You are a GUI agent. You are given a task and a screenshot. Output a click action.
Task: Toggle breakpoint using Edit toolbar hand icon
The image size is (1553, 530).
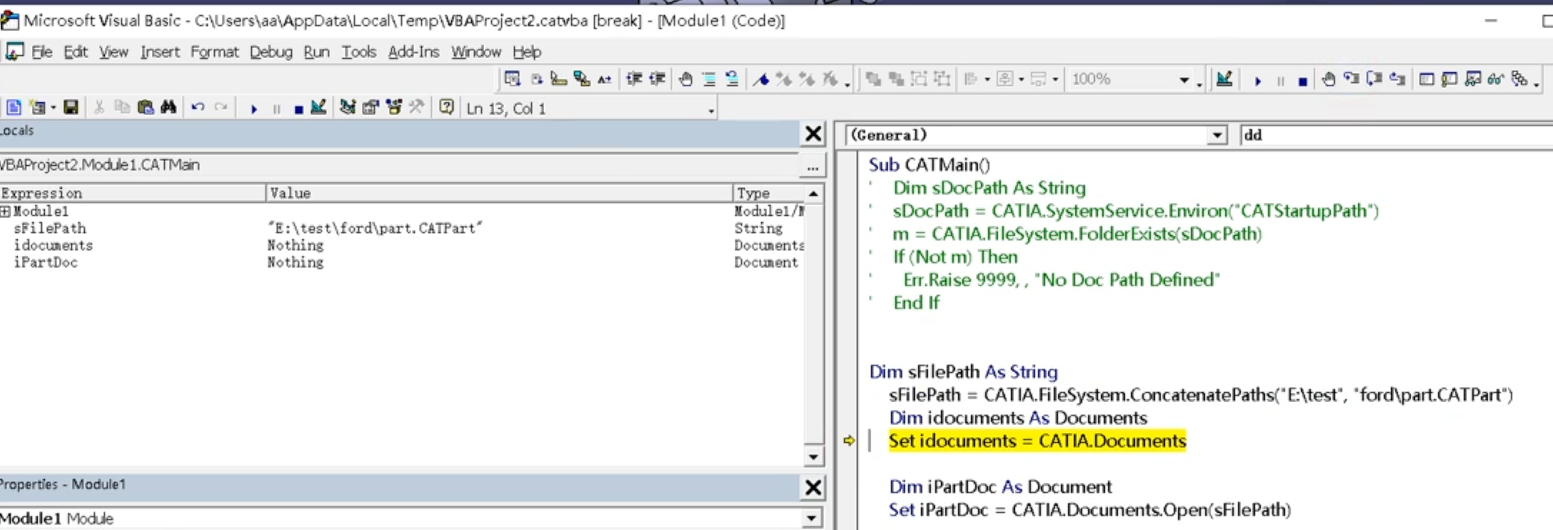(686, 79)
